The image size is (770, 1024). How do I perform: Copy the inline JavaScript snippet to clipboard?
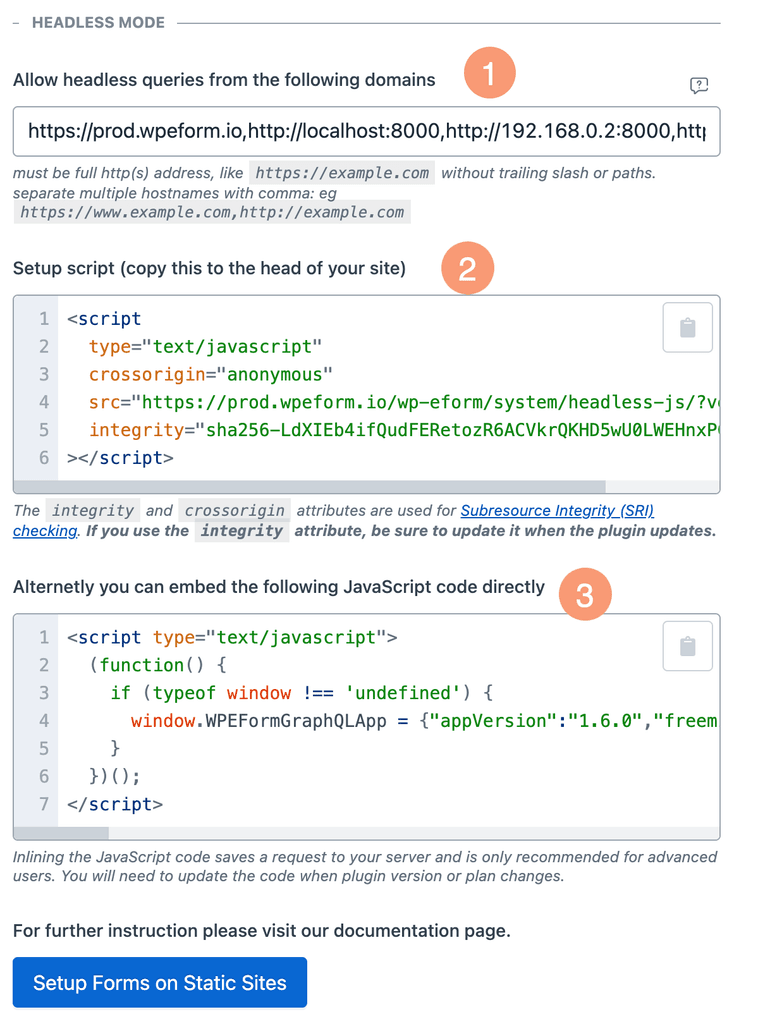pyautogui.click(x=687, y=646)
